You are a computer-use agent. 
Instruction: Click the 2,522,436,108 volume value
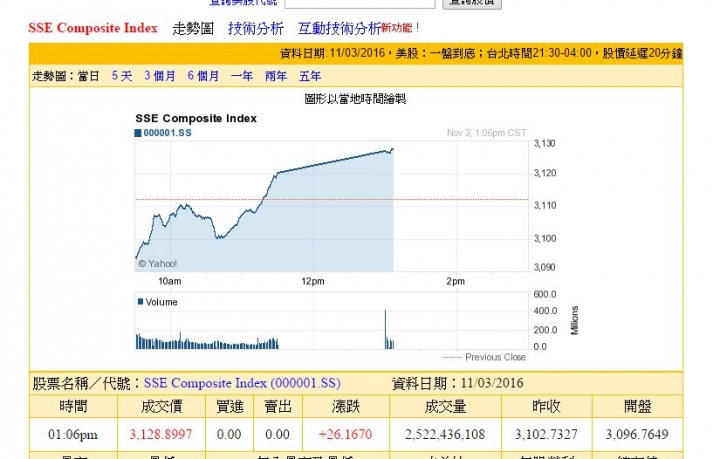coord(444,434)
